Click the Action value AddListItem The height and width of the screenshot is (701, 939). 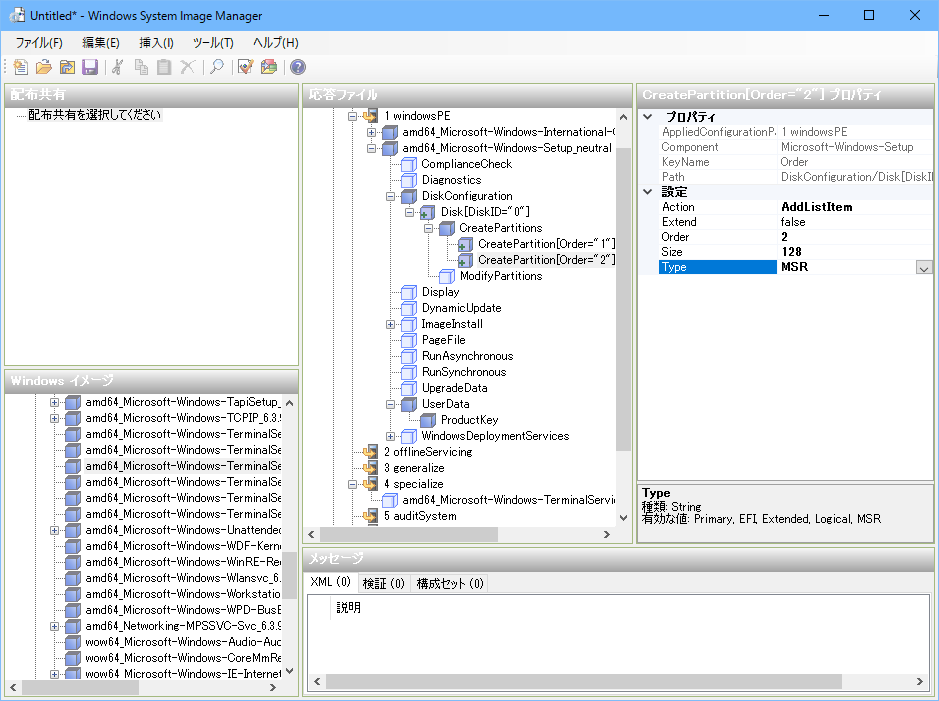coord(855,207)
